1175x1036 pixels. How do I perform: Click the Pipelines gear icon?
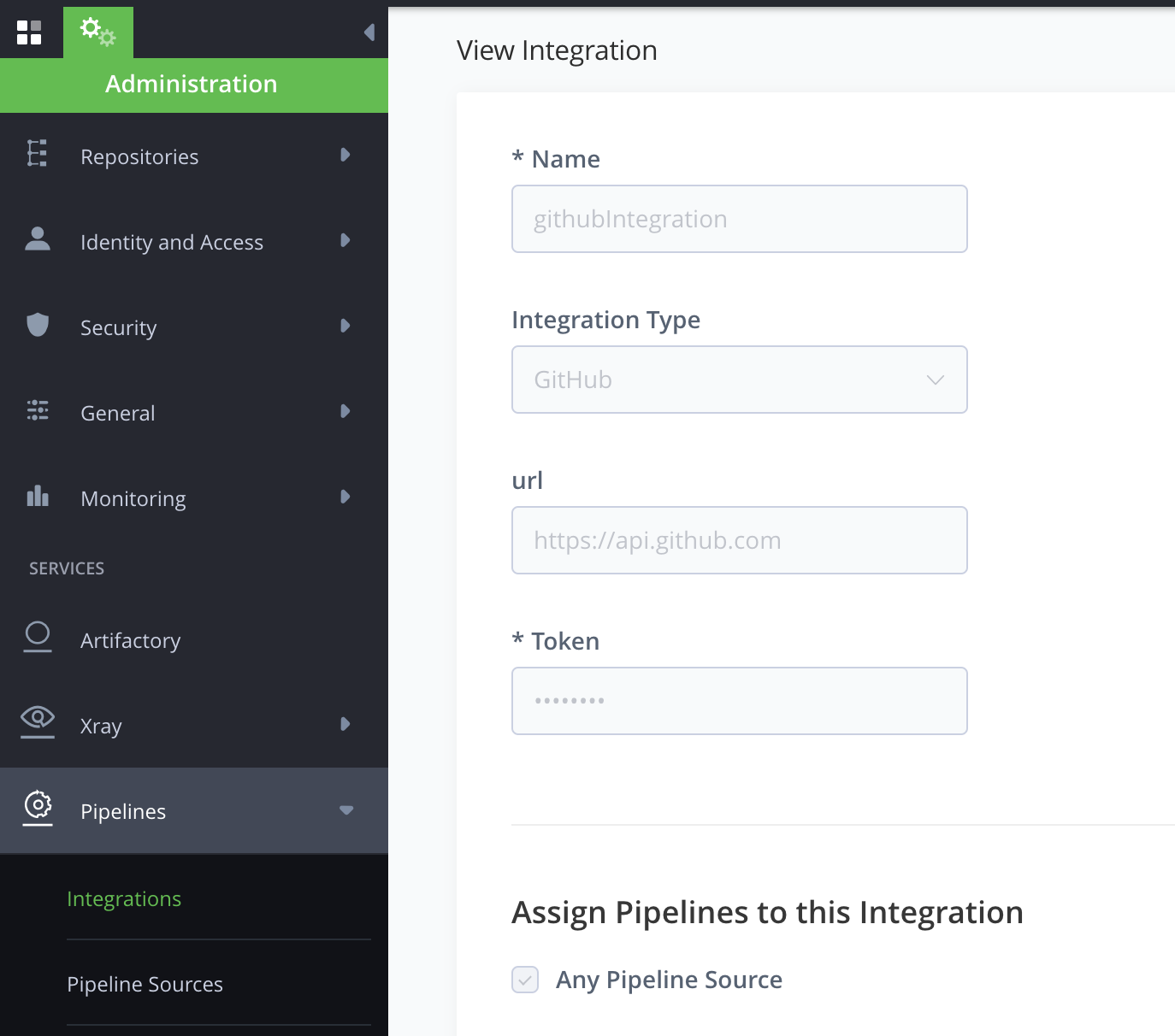coord(38,808)
